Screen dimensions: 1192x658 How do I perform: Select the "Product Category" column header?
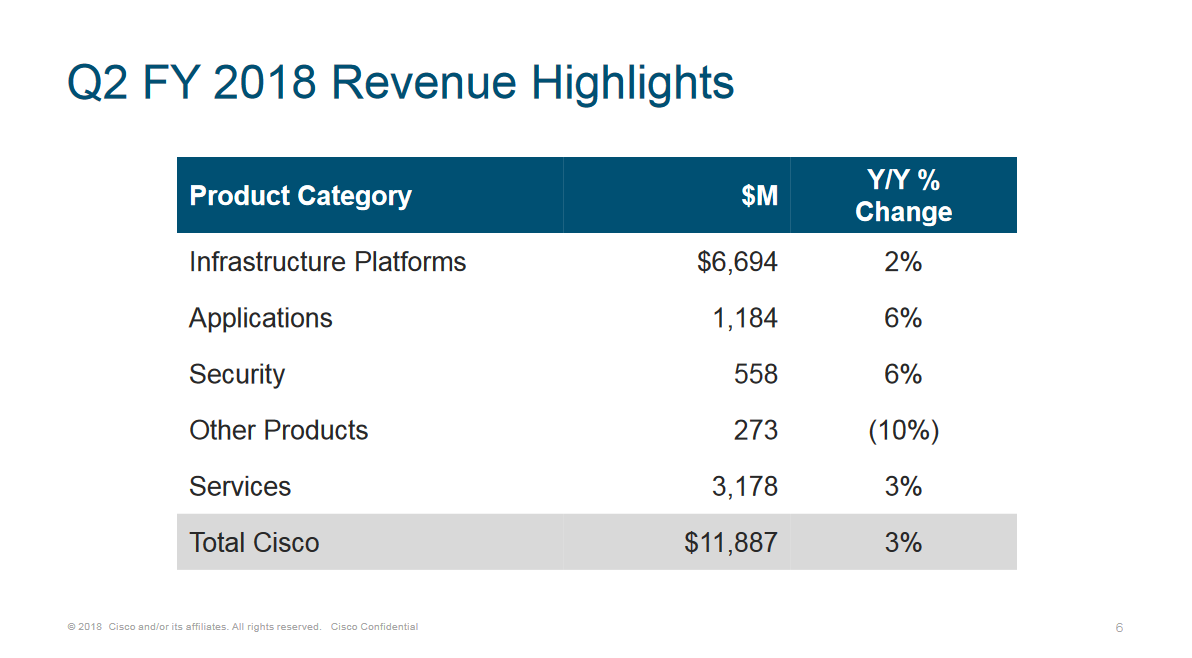pyautogui.click(x=300, y=196)
